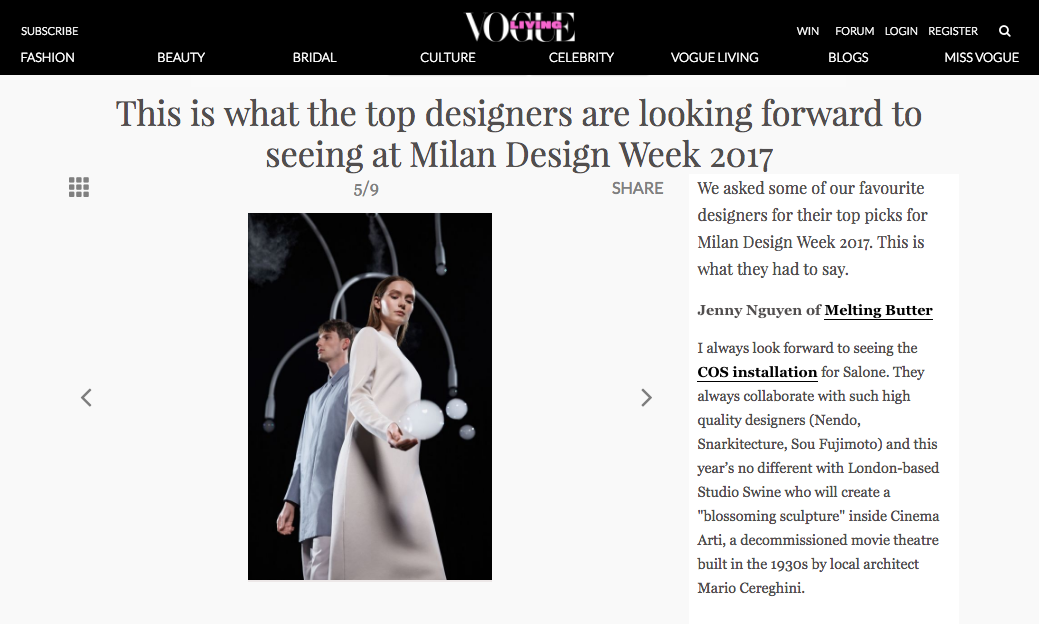This screenshot has width=1039, height=624.
Task: Open the gallery grid view icon
Action: pos(79,187)
